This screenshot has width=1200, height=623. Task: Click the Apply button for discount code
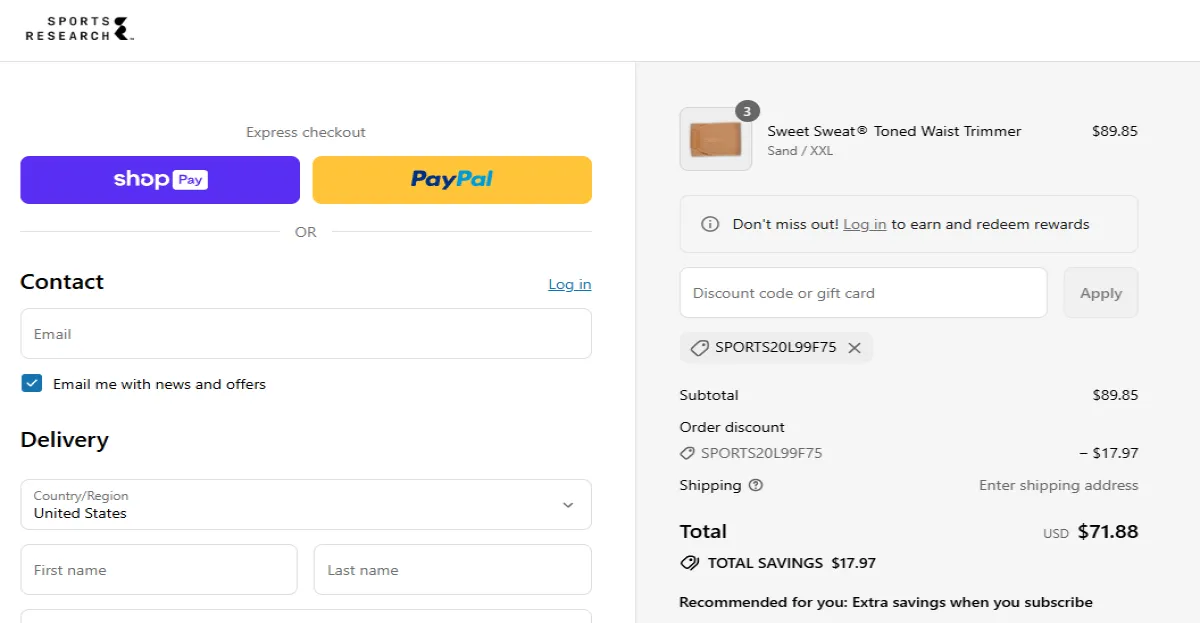(x=1100, y=292)
